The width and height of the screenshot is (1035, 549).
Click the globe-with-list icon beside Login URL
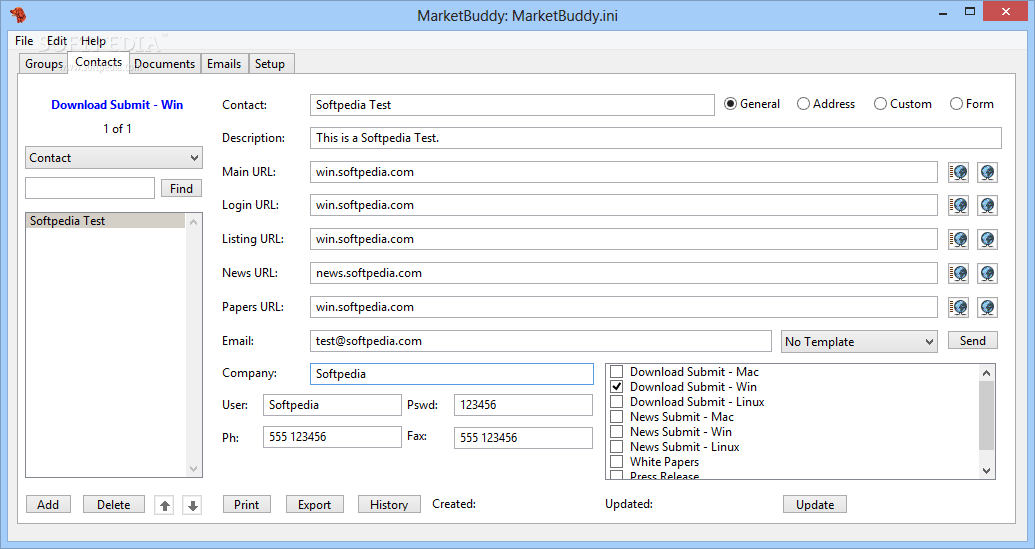click(958, 205)
